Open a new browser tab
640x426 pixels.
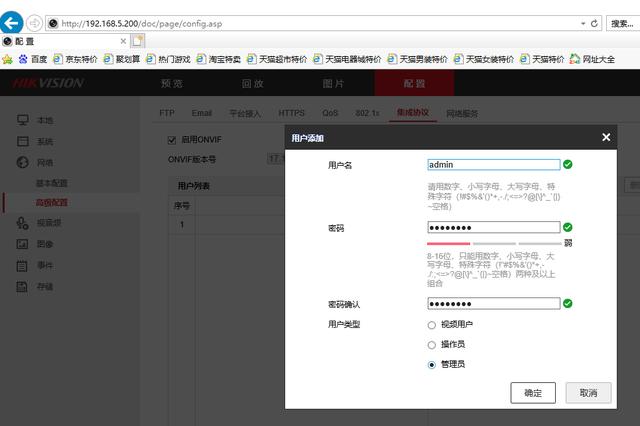tap(138, 41)
